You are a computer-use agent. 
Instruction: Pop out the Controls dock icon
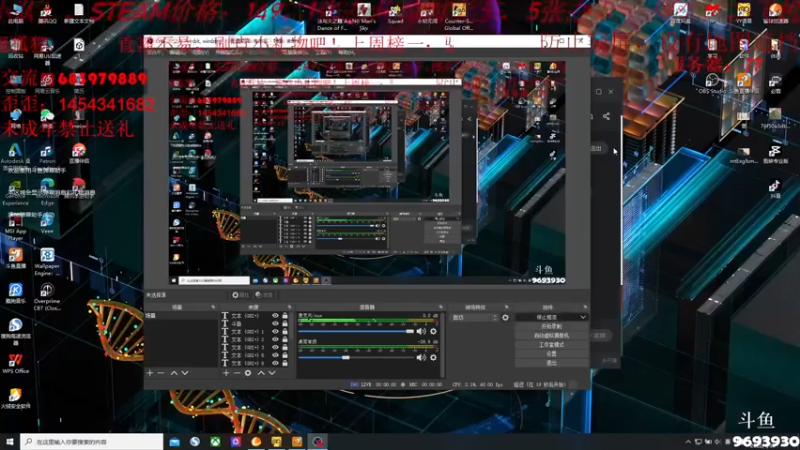[x=585, y=307]
